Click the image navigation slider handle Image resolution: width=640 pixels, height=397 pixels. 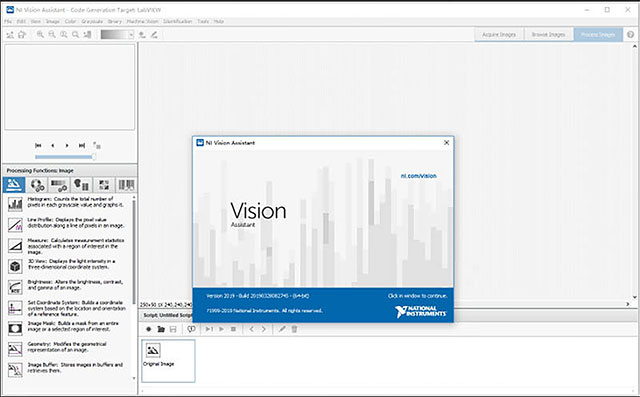point(94,157)
